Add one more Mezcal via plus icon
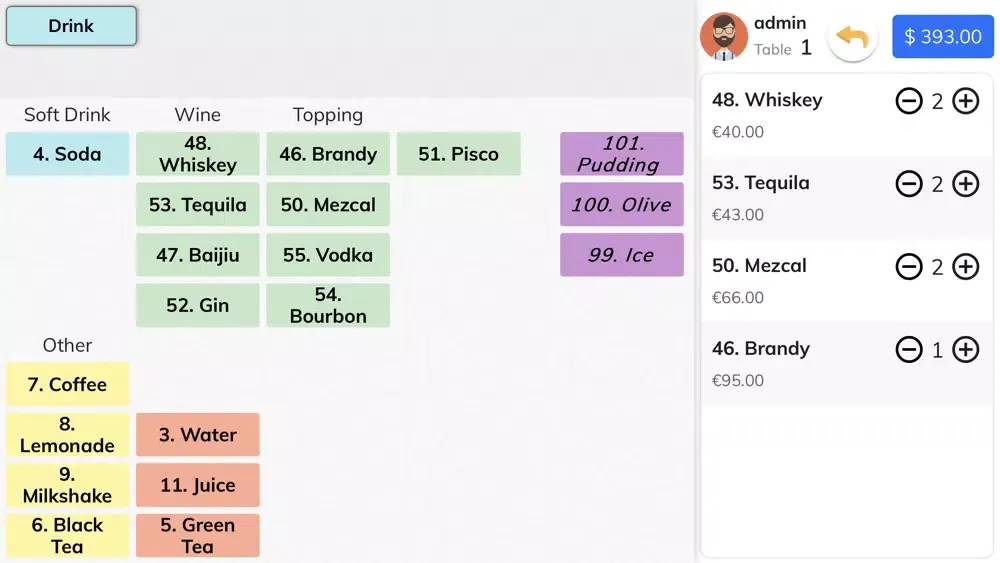Image resolution: width=1000 pixels, height=563 pixels. click(x=965, y=267)
